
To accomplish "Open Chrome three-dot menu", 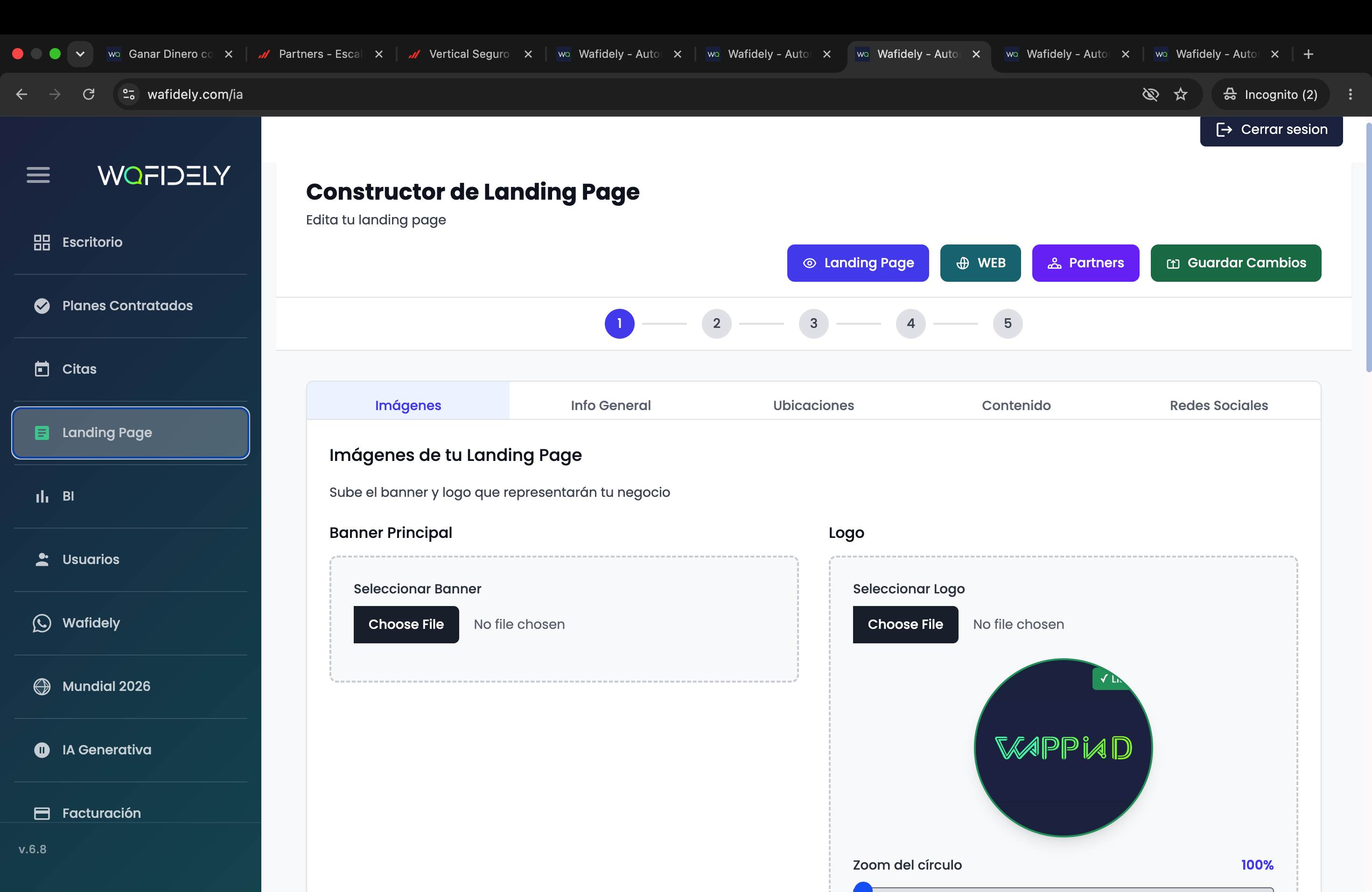I will point(1350,94).
